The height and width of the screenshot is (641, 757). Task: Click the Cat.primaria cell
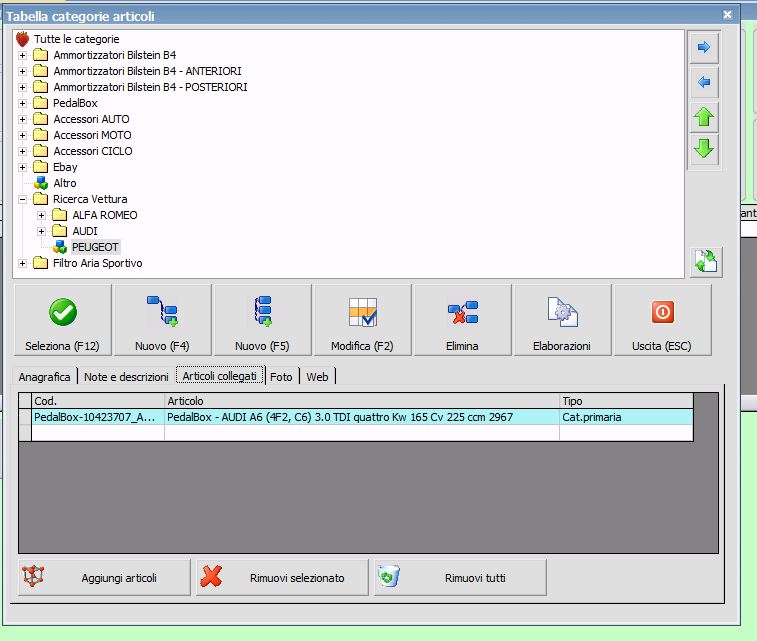(626, 417)
